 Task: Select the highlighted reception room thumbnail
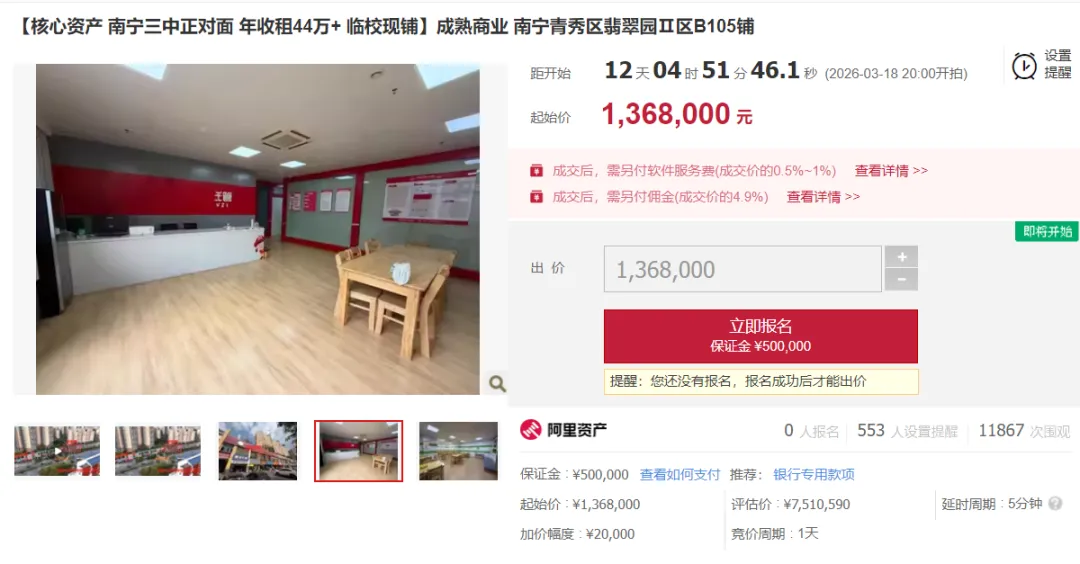coord(358,451)
